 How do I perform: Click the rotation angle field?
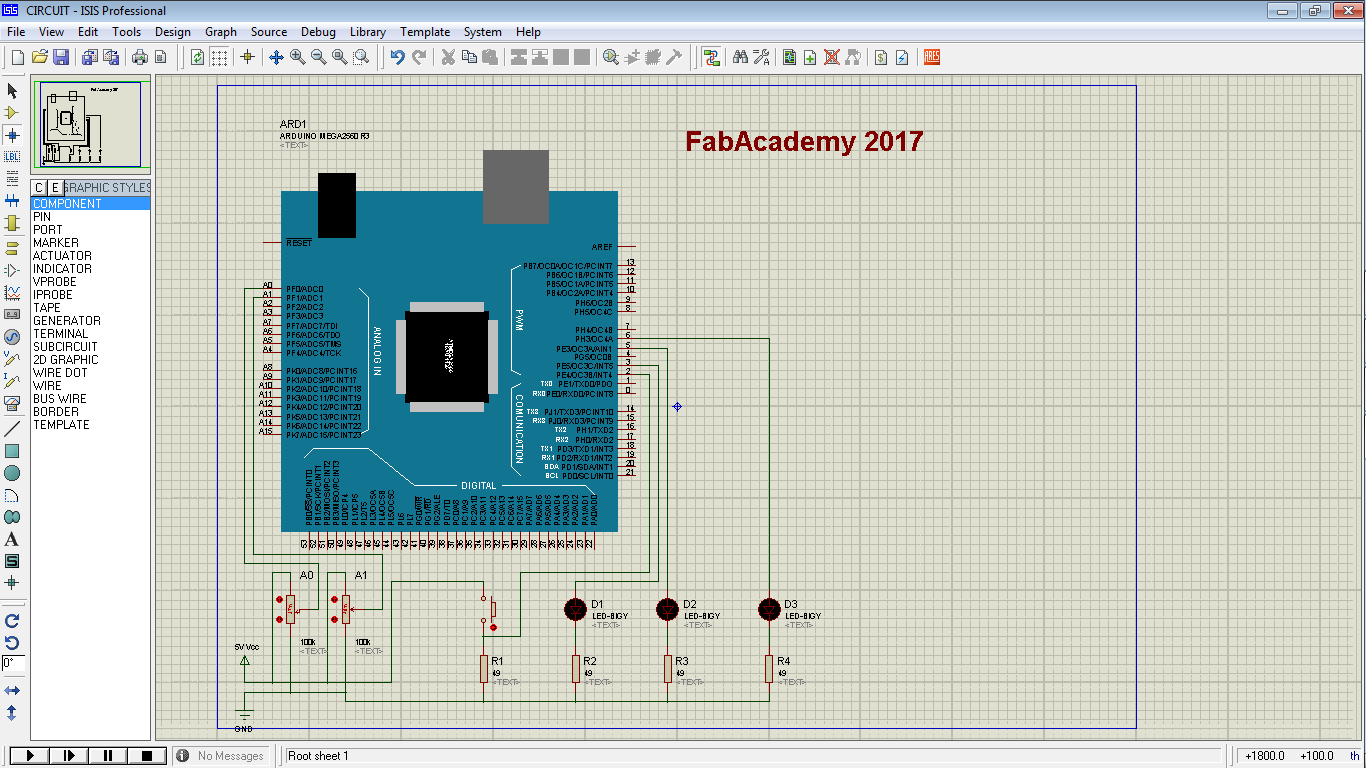(13, 663)
